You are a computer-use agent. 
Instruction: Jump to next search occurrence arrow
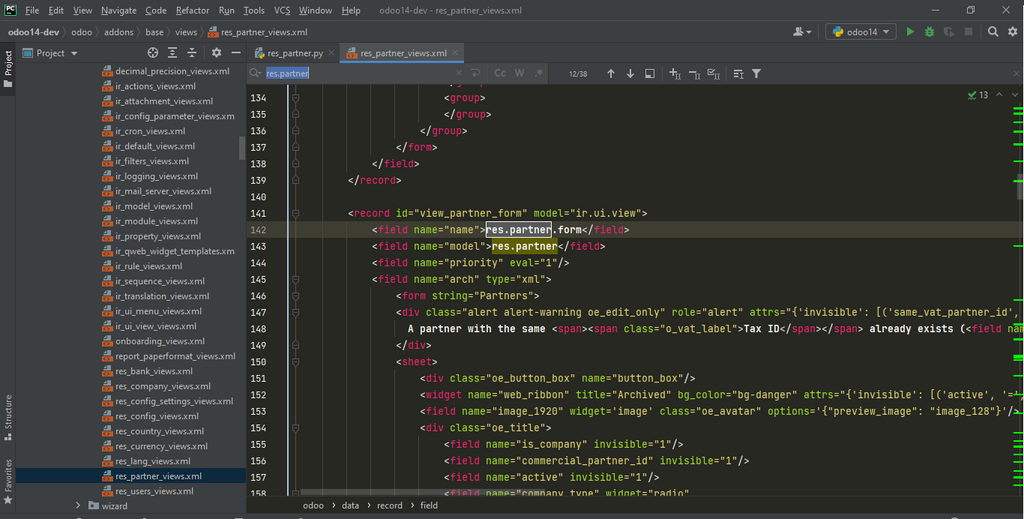click(630, 74)
